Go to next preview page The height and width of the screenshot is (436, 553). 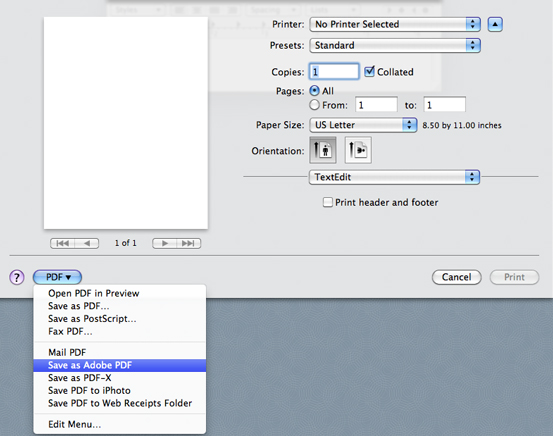(x=164, y=243)
